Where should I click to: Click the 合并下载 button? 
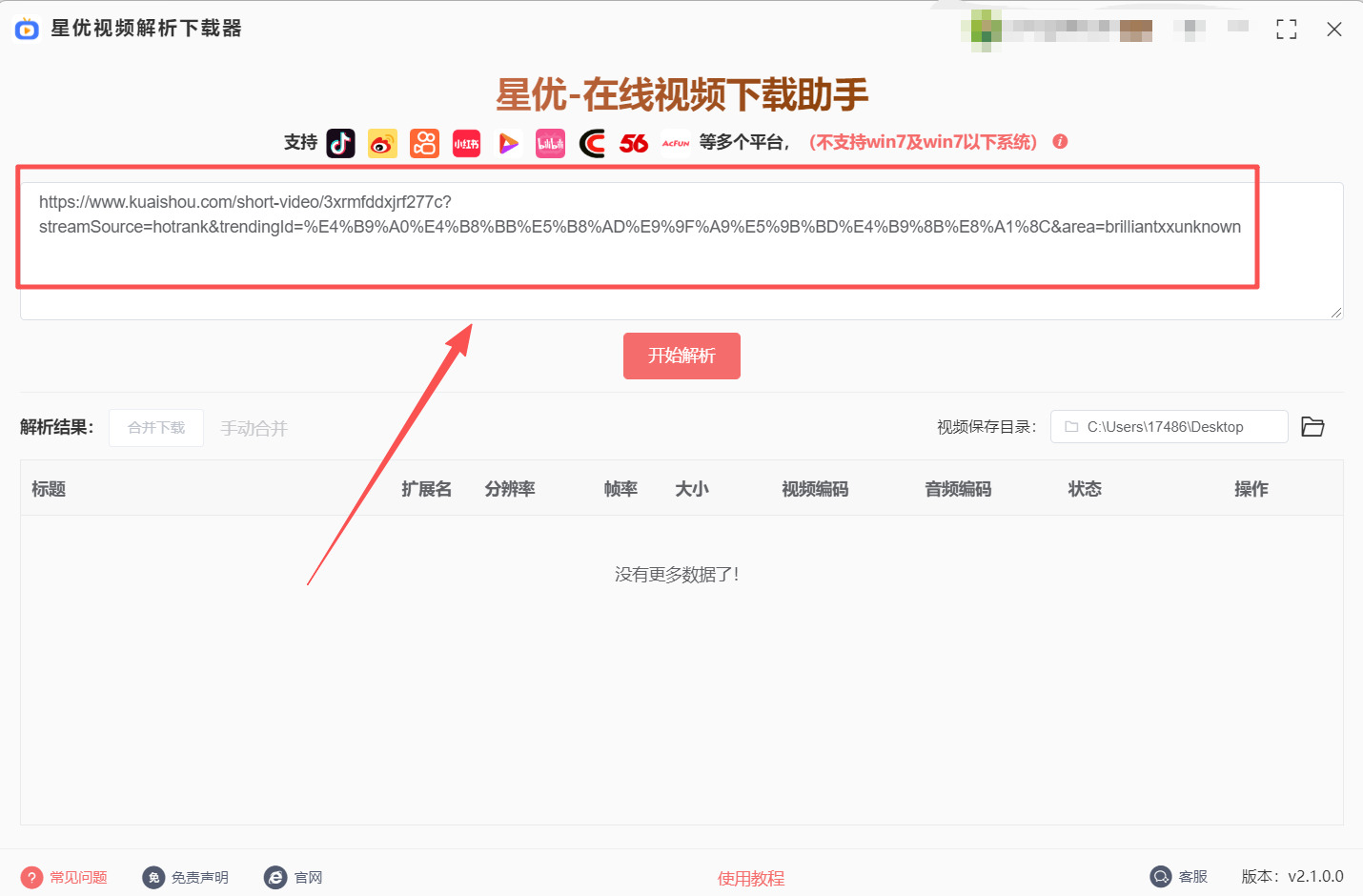tap(156, 428)
